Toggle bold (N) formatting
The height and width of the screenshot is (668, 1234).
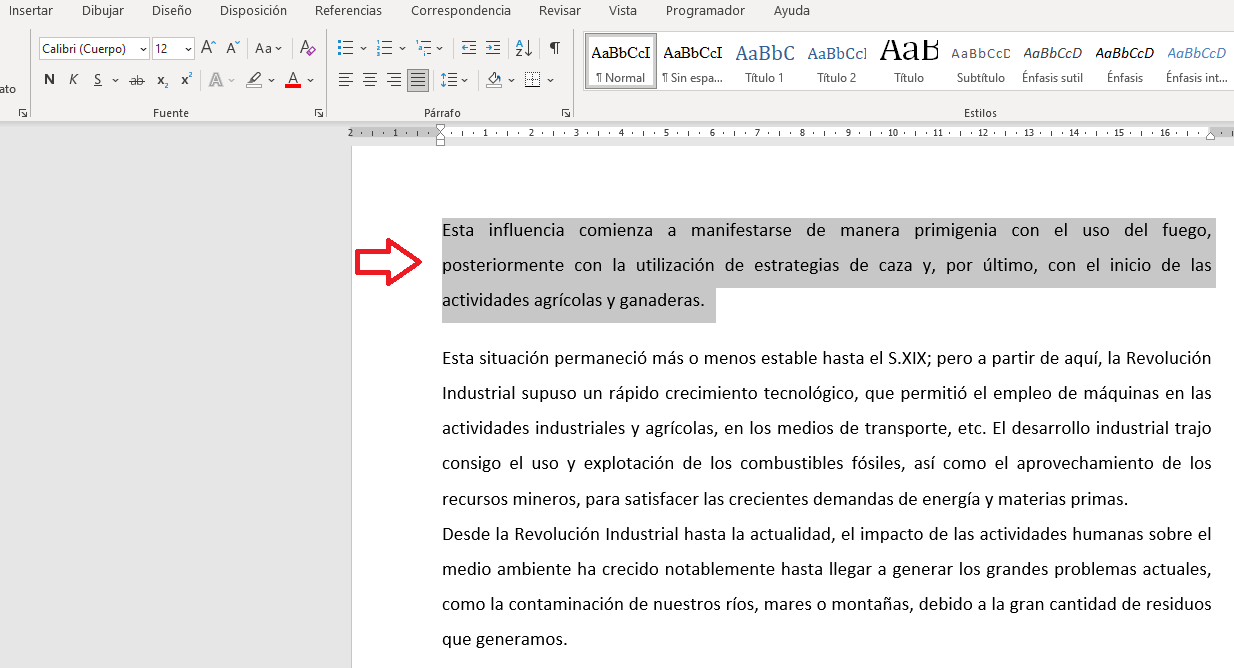49,80
